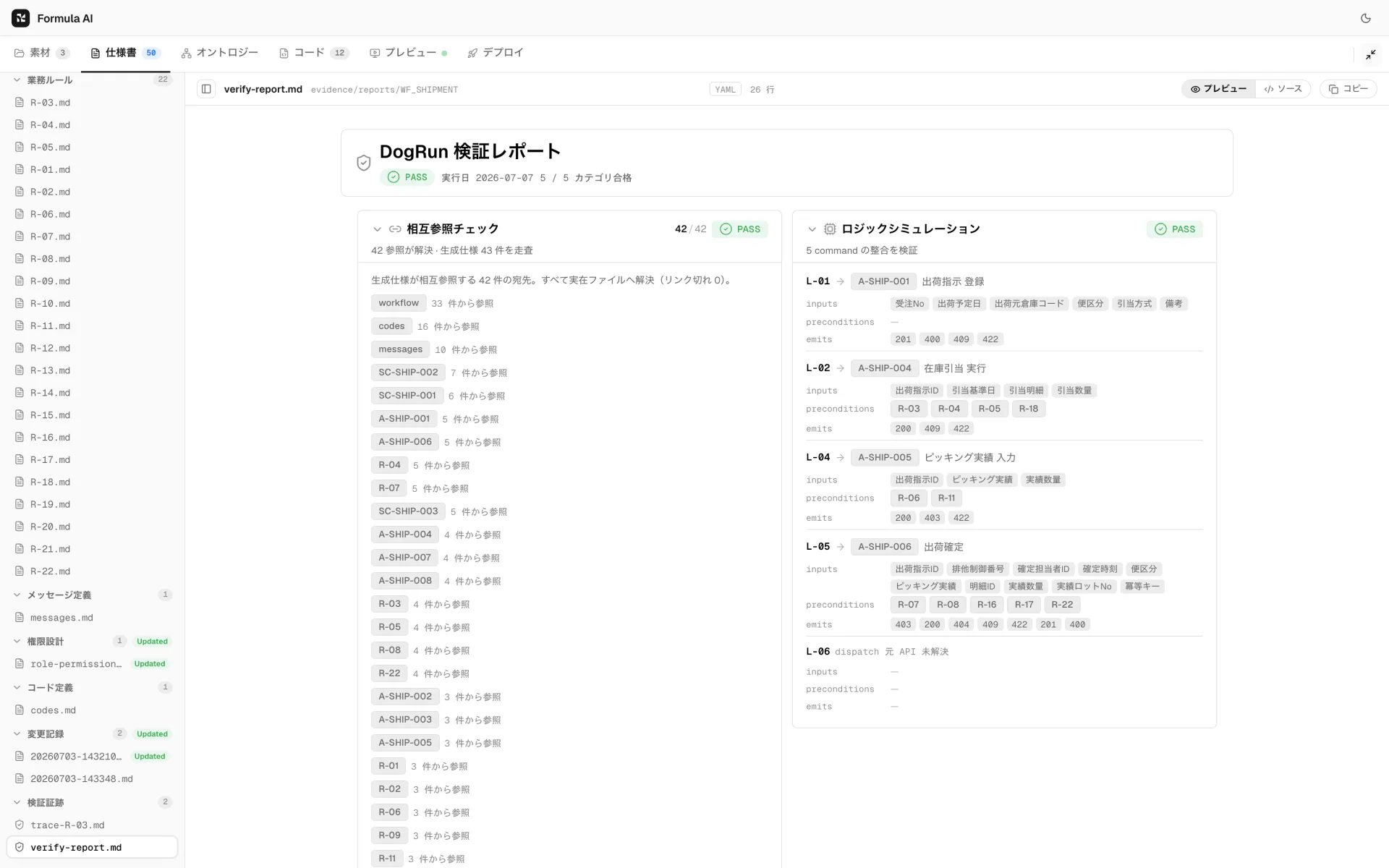Screen dimensions: 1389x868
Task: Click the chip icon beside ロジックシミュレーション
Action: [x=830, y=229]
